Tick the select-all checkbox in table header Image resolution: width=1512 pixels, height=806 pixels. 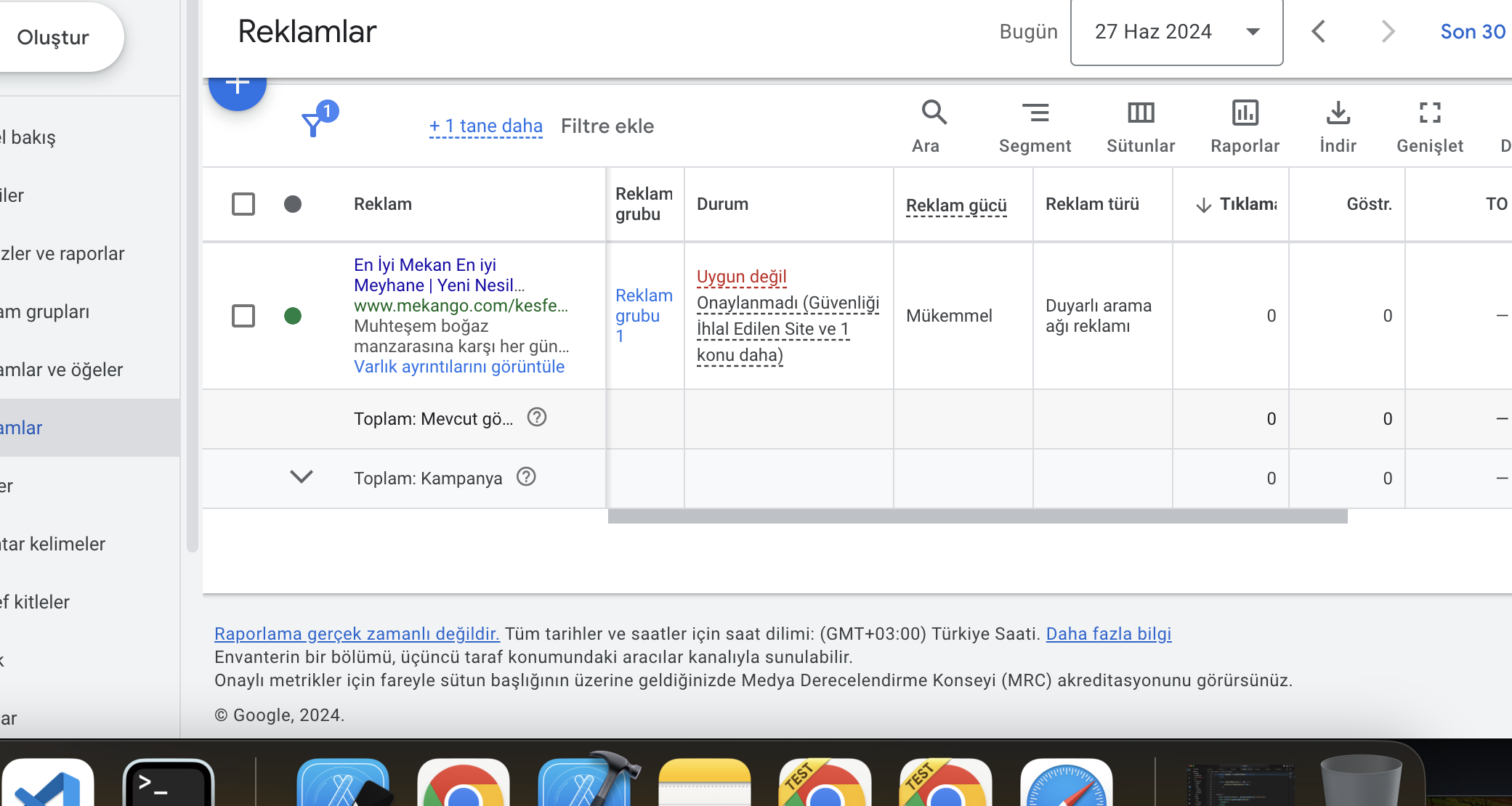tap(243, 204)
